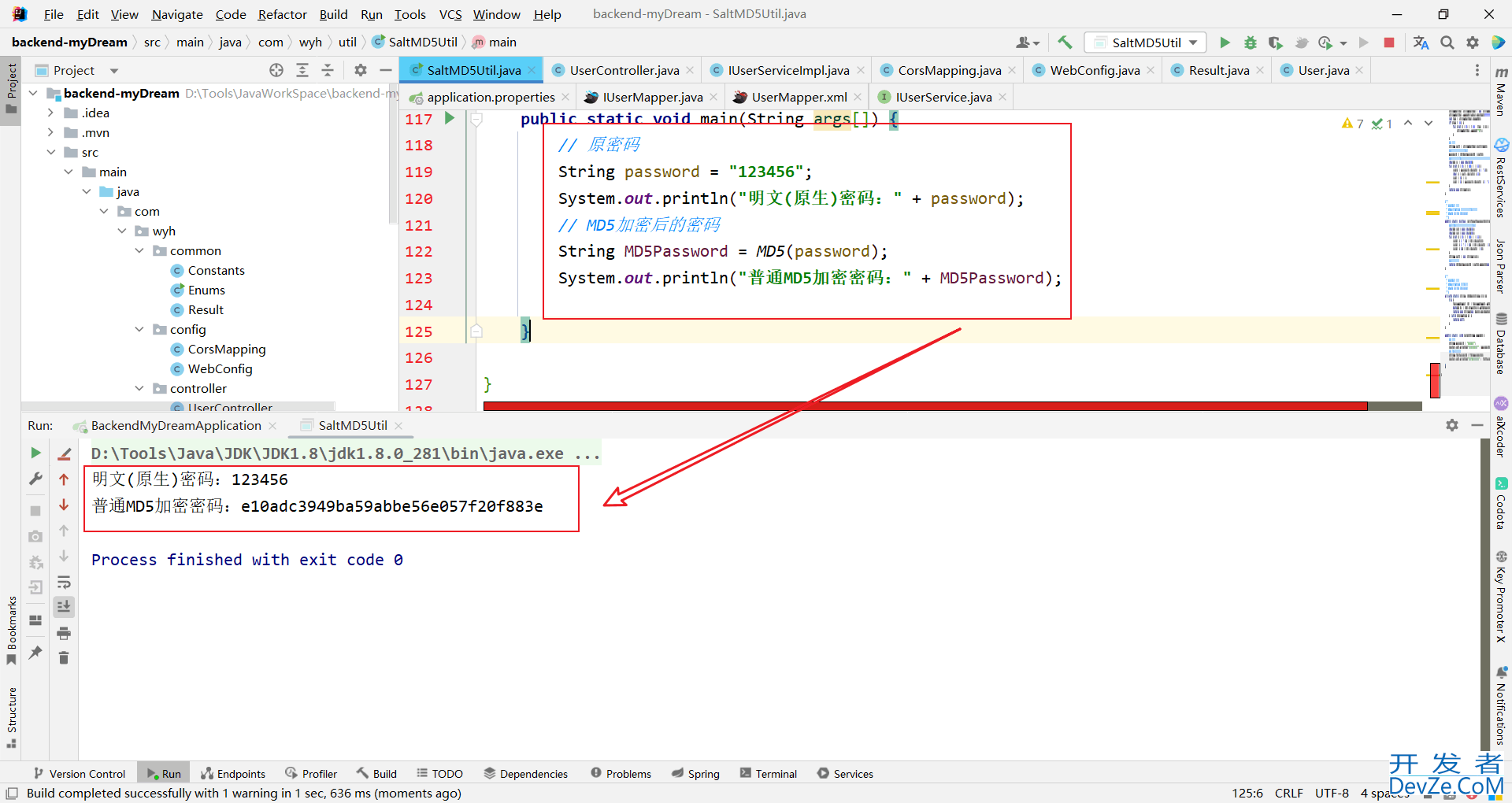1512x803 pixels.
Task: Open the Services tool window
Action: 845,774
